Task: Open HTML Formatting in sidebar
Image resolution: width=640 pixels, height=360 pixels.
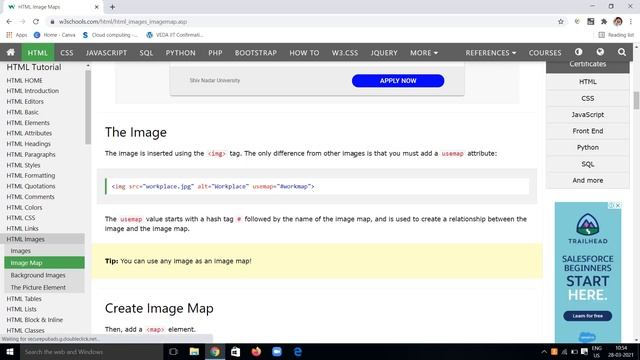Action: coord(31,176)
